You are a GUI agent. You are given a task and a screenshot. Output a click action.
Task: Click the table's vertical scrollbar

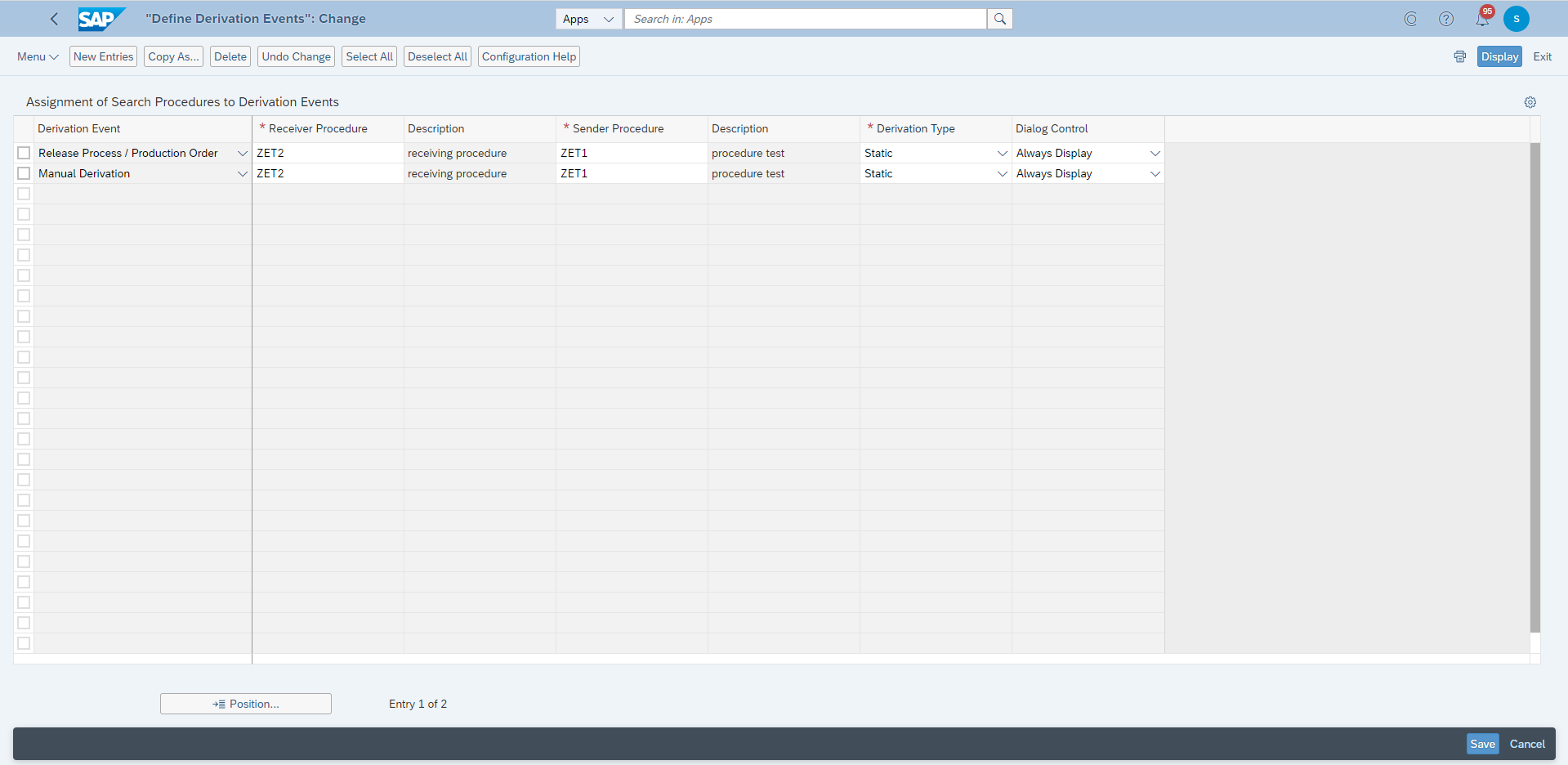1534,387
